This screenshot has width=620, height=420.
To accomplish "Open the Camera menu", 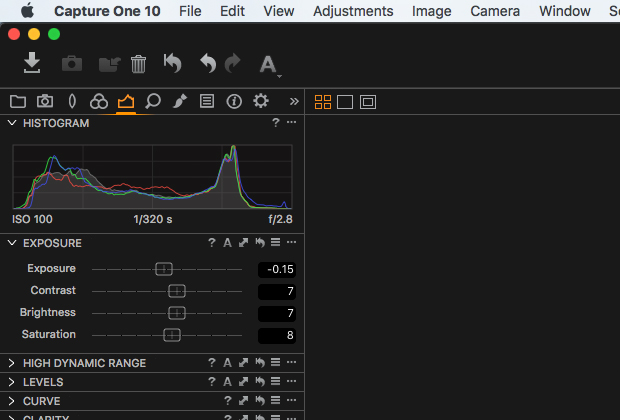I will pos(495,11).
